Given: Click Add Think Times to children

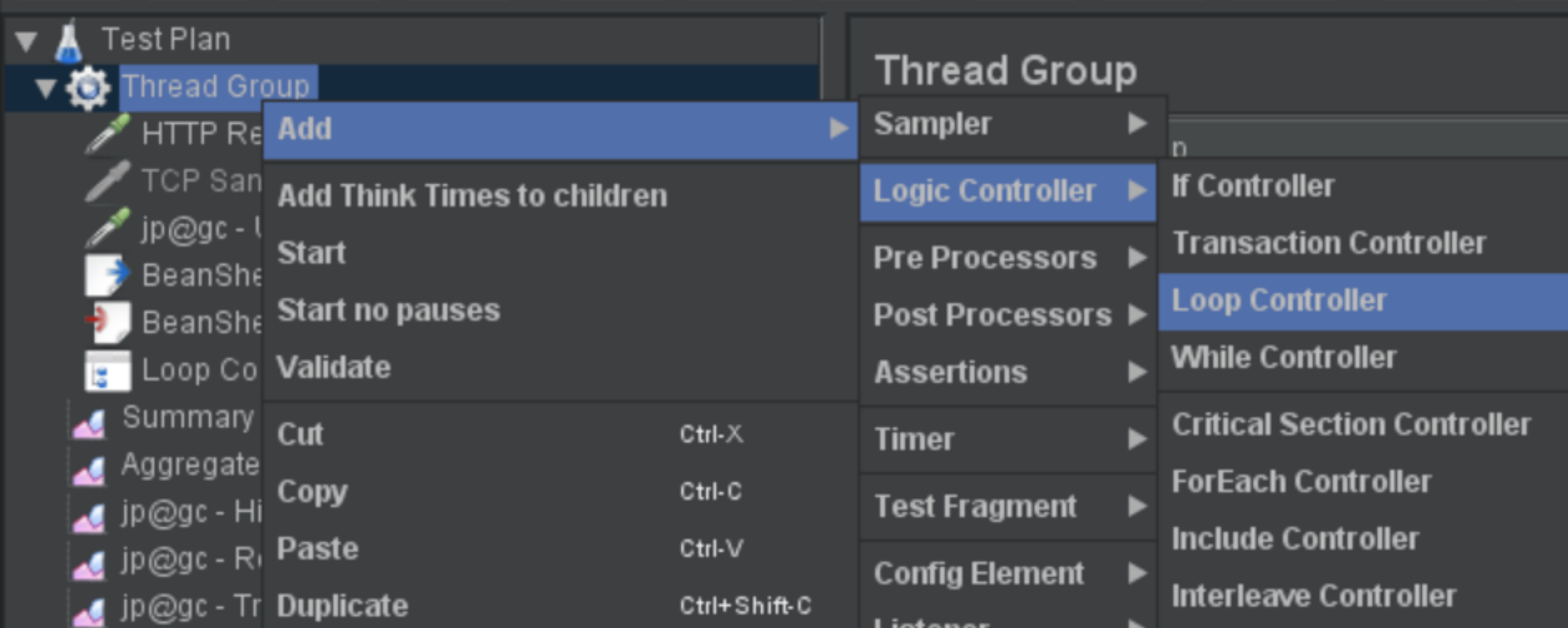Looking at the screenshot, I should tap(472, 196).
